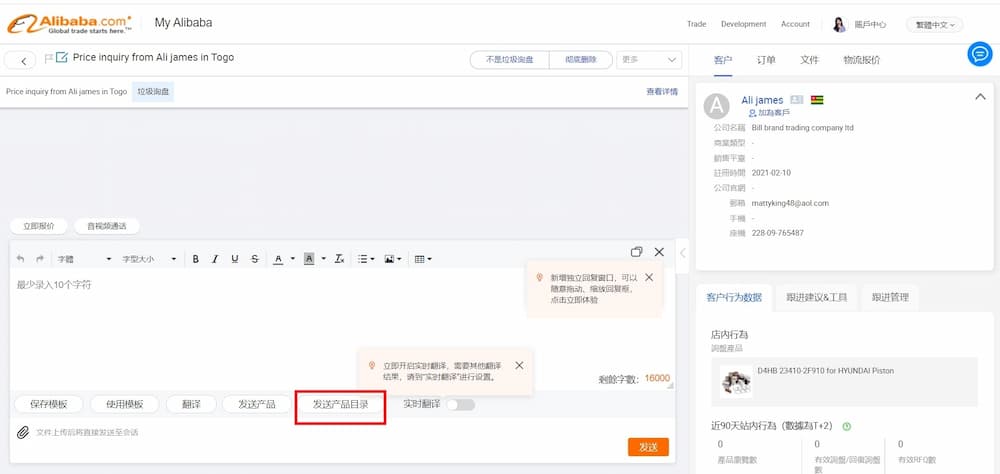Open background color dropdown arrow
Viewport: 1000px width, 474px height.
click(323, 259)
